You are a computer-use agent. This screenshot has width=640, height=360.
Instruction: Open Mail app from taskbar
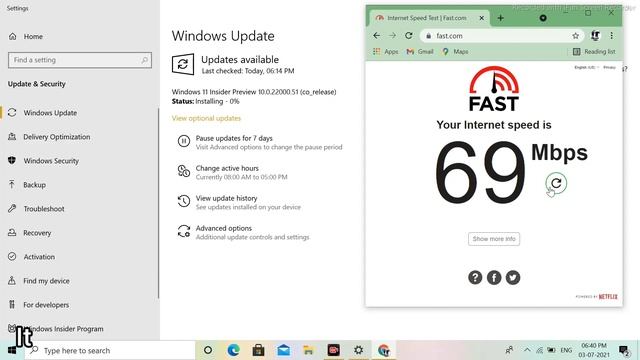tap(283, 350)
